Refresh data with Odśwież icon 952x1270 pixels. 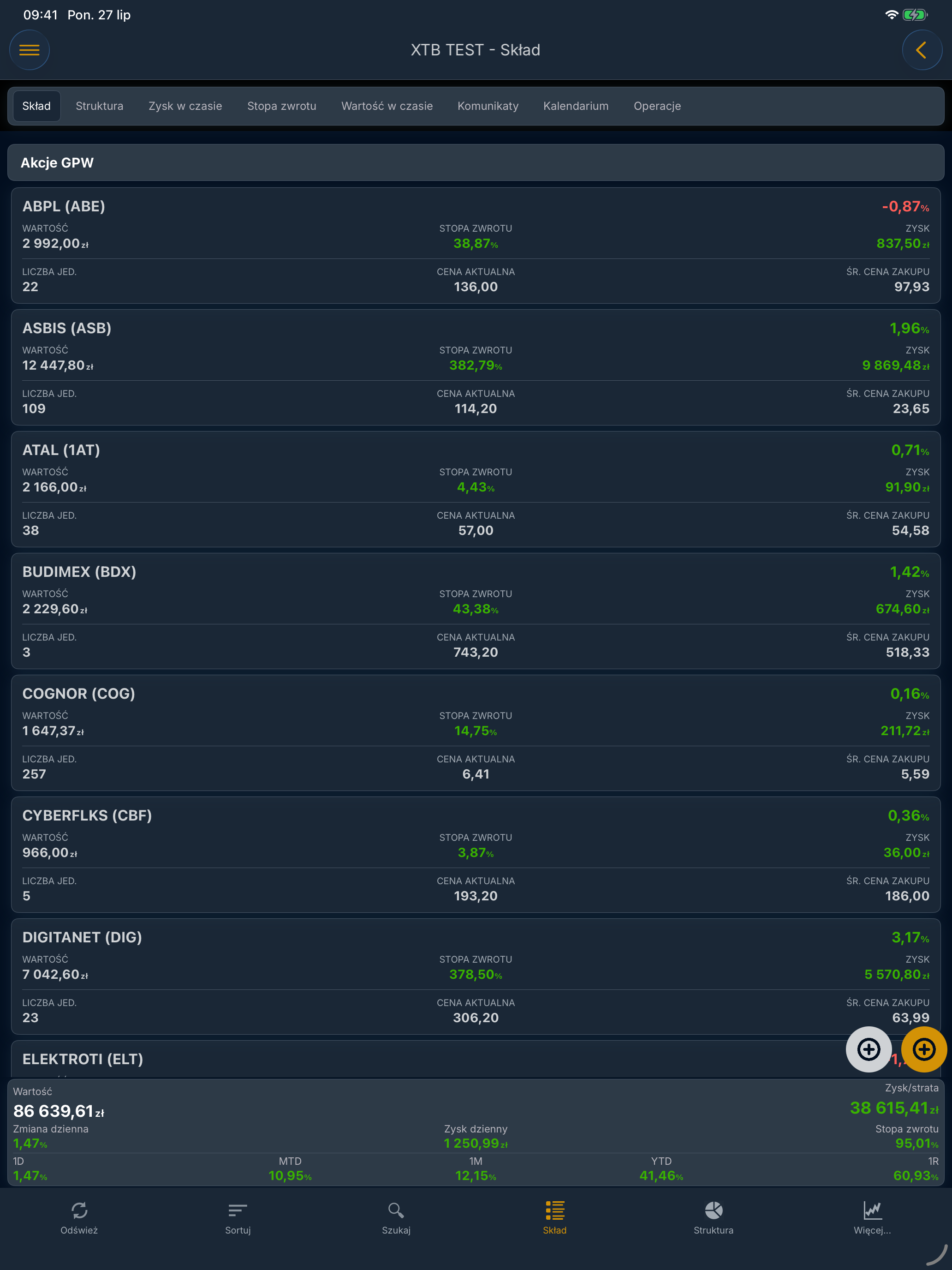pos(79,1217)
